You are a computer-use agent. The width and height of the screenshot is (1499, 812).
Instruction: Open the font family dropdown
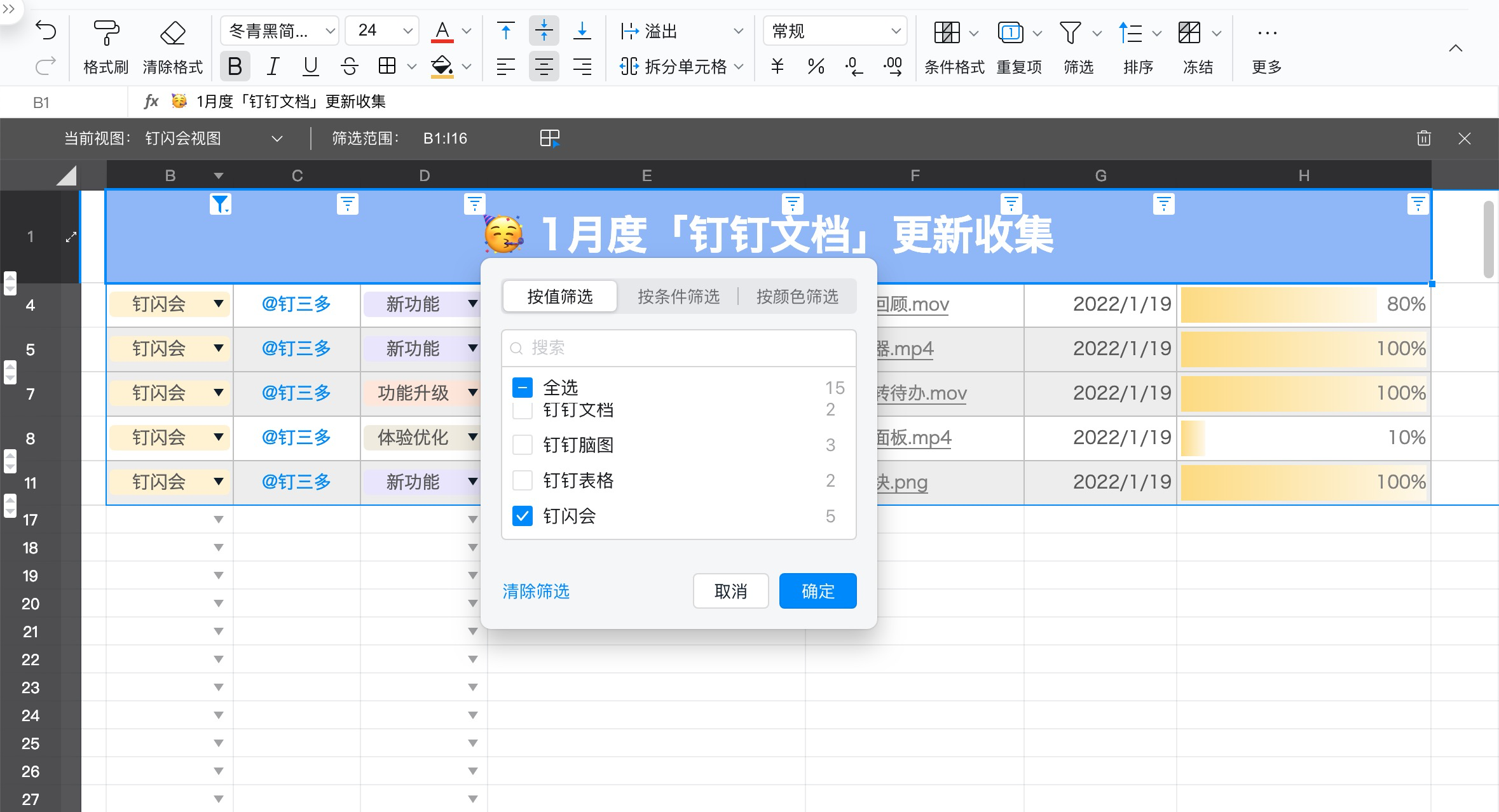[x=278, y=30]
